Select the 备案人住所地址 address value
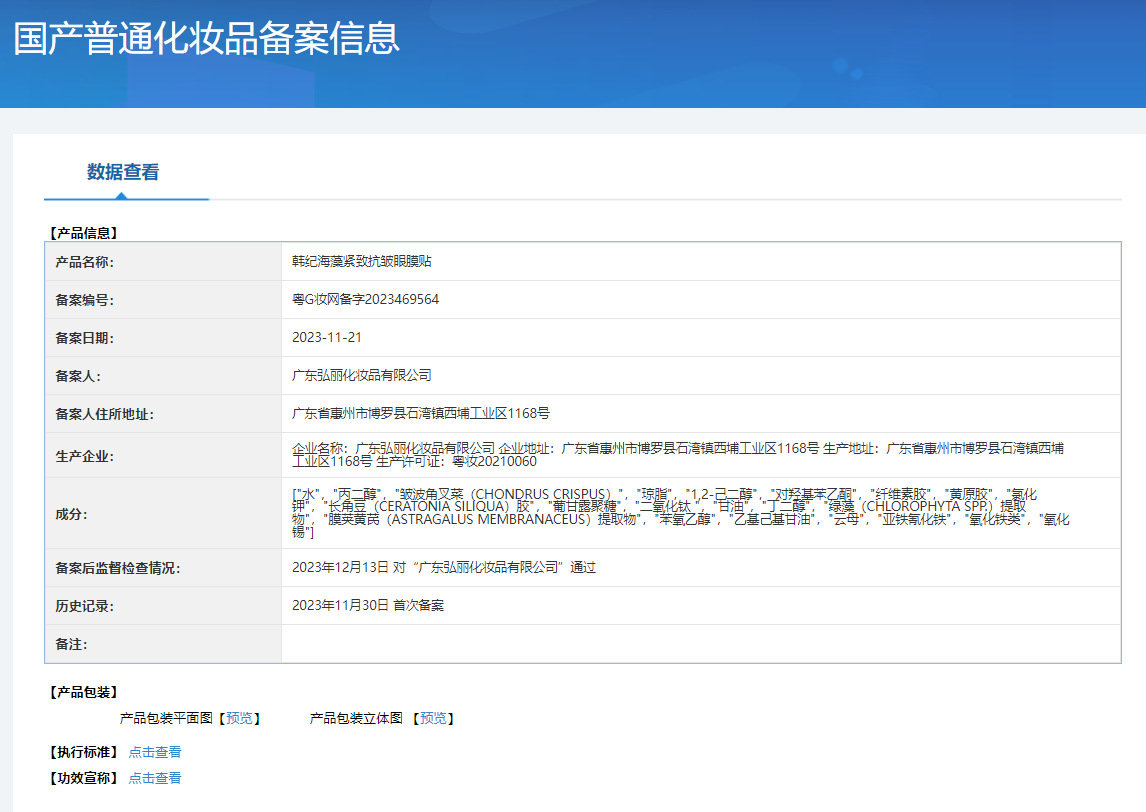This screenshot has width=1146, height=812. (421, 414)
